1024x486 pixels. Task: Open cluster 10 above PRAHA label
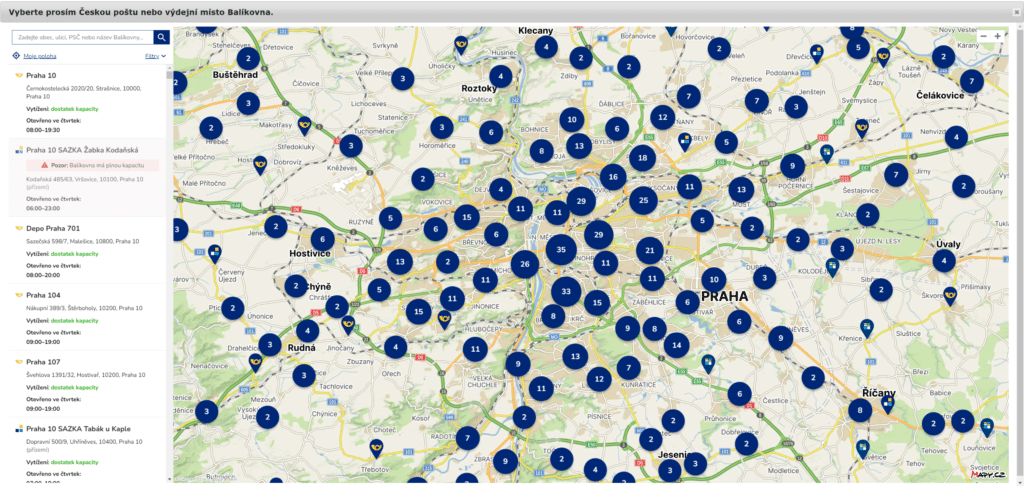click(714, 280)
